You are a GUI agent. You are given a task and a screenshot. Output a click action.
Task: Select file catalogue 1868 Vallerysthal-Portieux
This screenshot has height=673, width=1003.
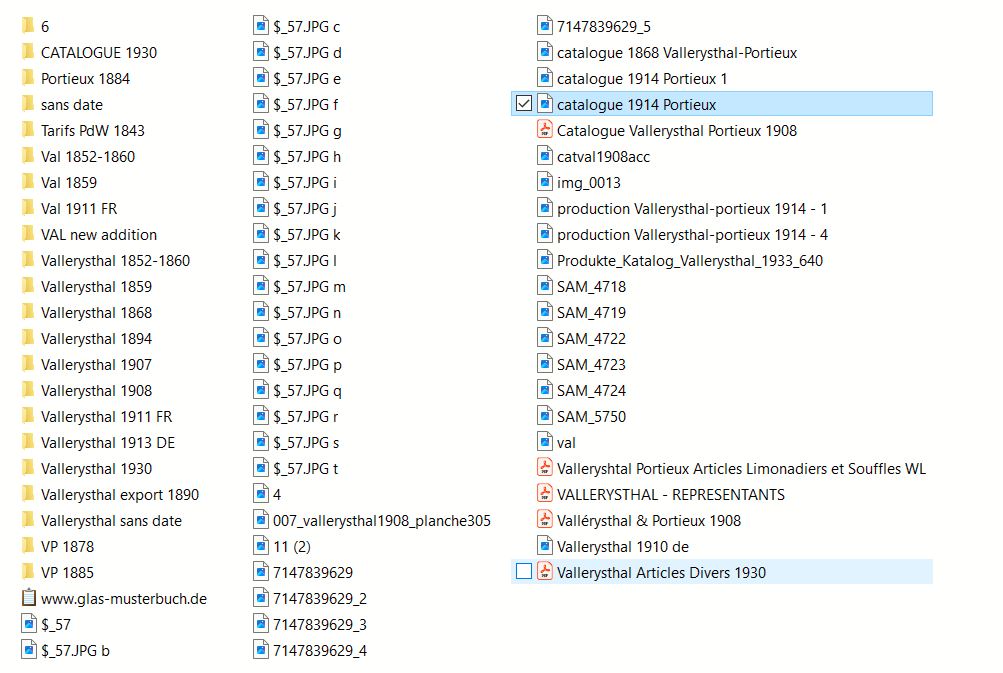click(x=667, y=52)
